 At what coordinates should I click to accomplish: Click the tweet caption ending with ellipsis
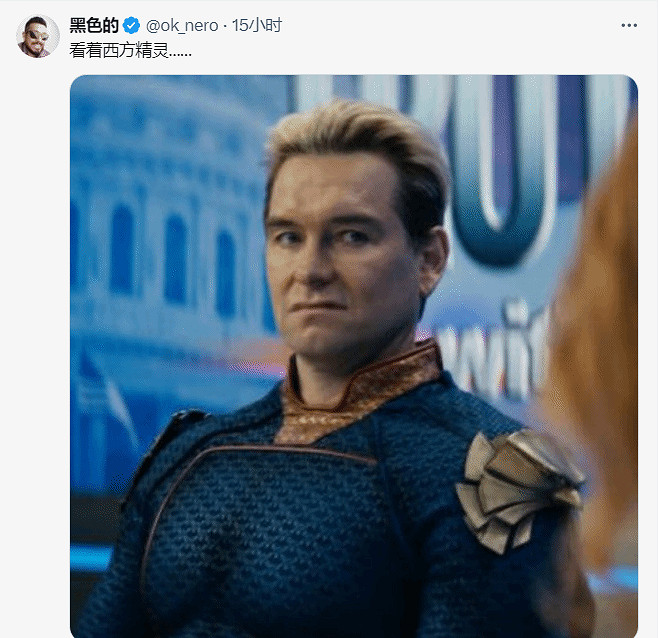[x=130, y=49]
